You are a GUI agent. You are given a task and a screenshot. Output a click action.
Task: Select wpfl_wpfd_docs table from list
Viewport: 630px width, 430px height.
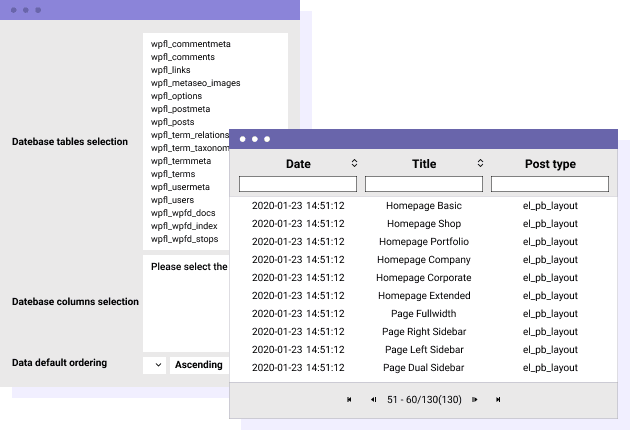183,213
